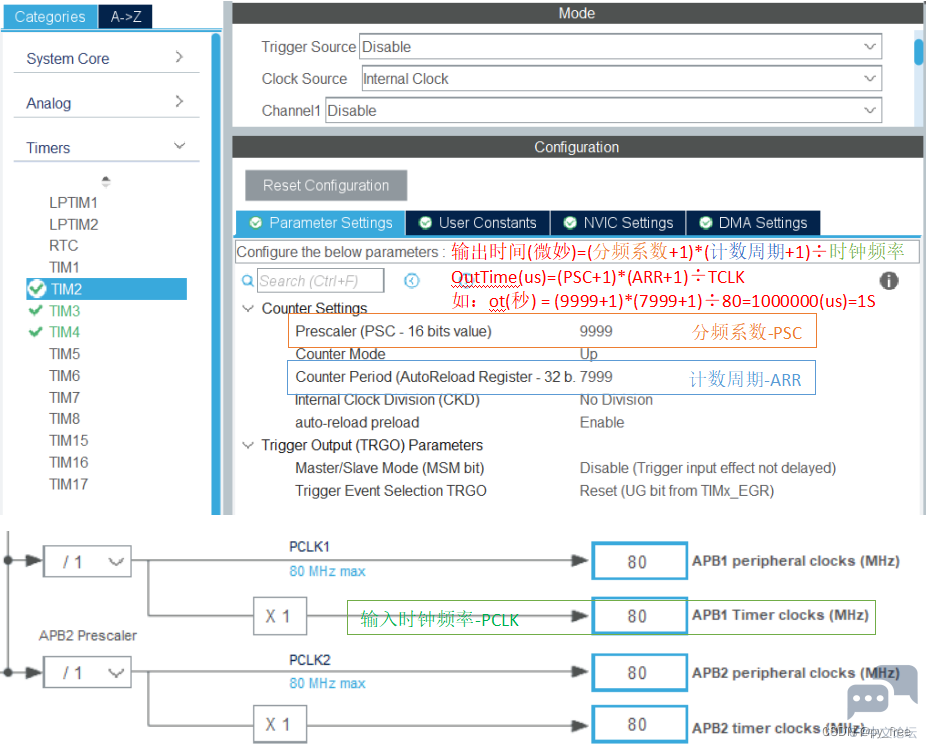The height and width of the screenshot is (748, 926).
Task: Click the green check icon beside TIM2
Action: [x=37, y=289]
